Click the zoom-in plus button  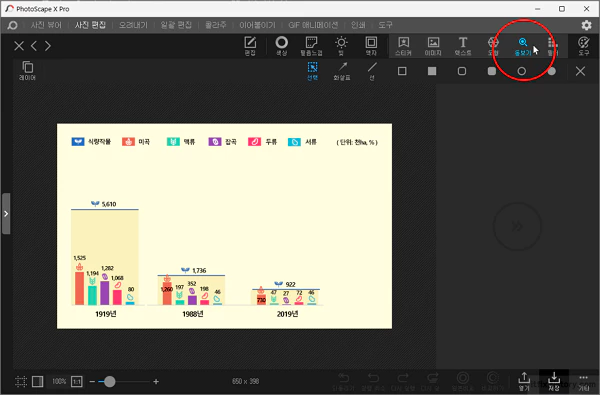point(156,382)
